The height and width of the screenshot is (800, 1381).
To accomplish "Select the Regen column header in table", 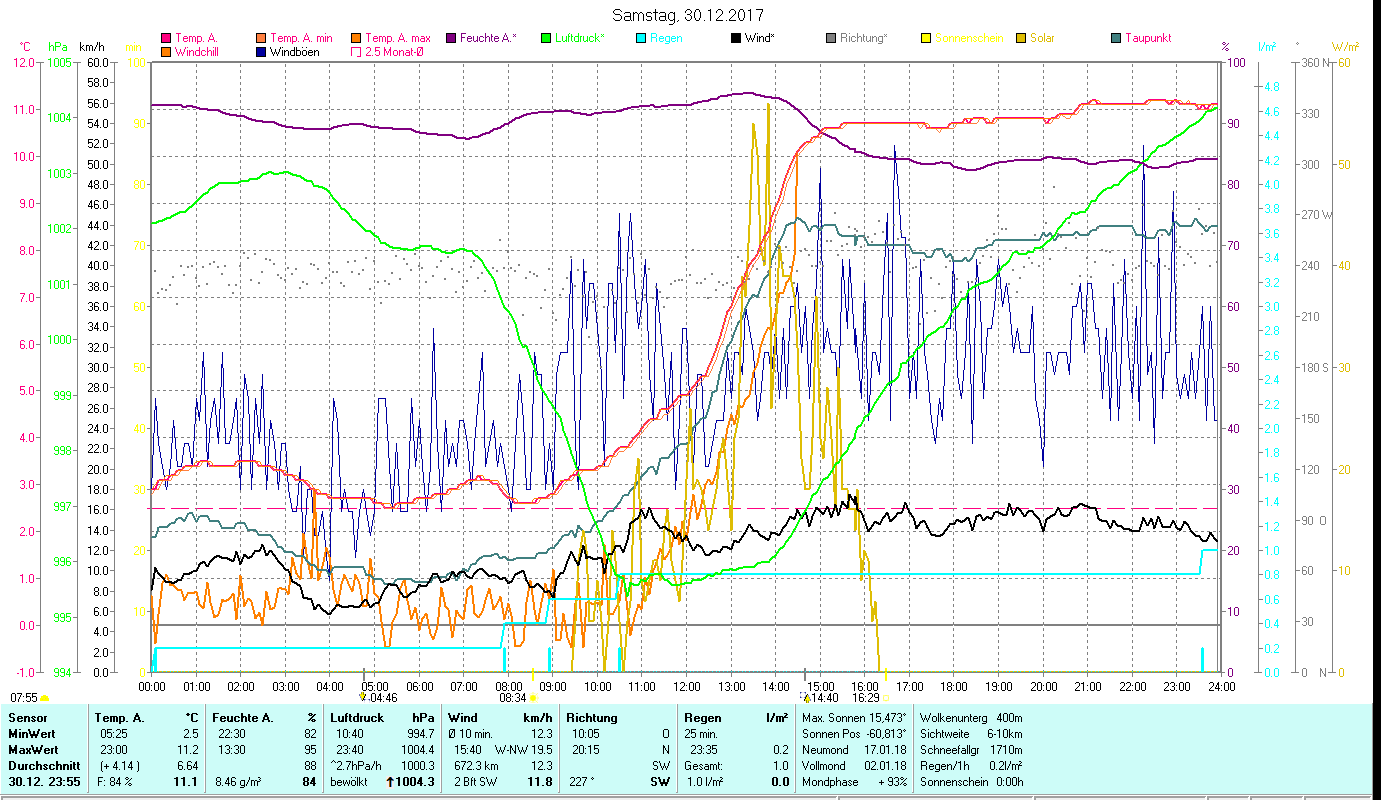I will (x=702, y=718).
